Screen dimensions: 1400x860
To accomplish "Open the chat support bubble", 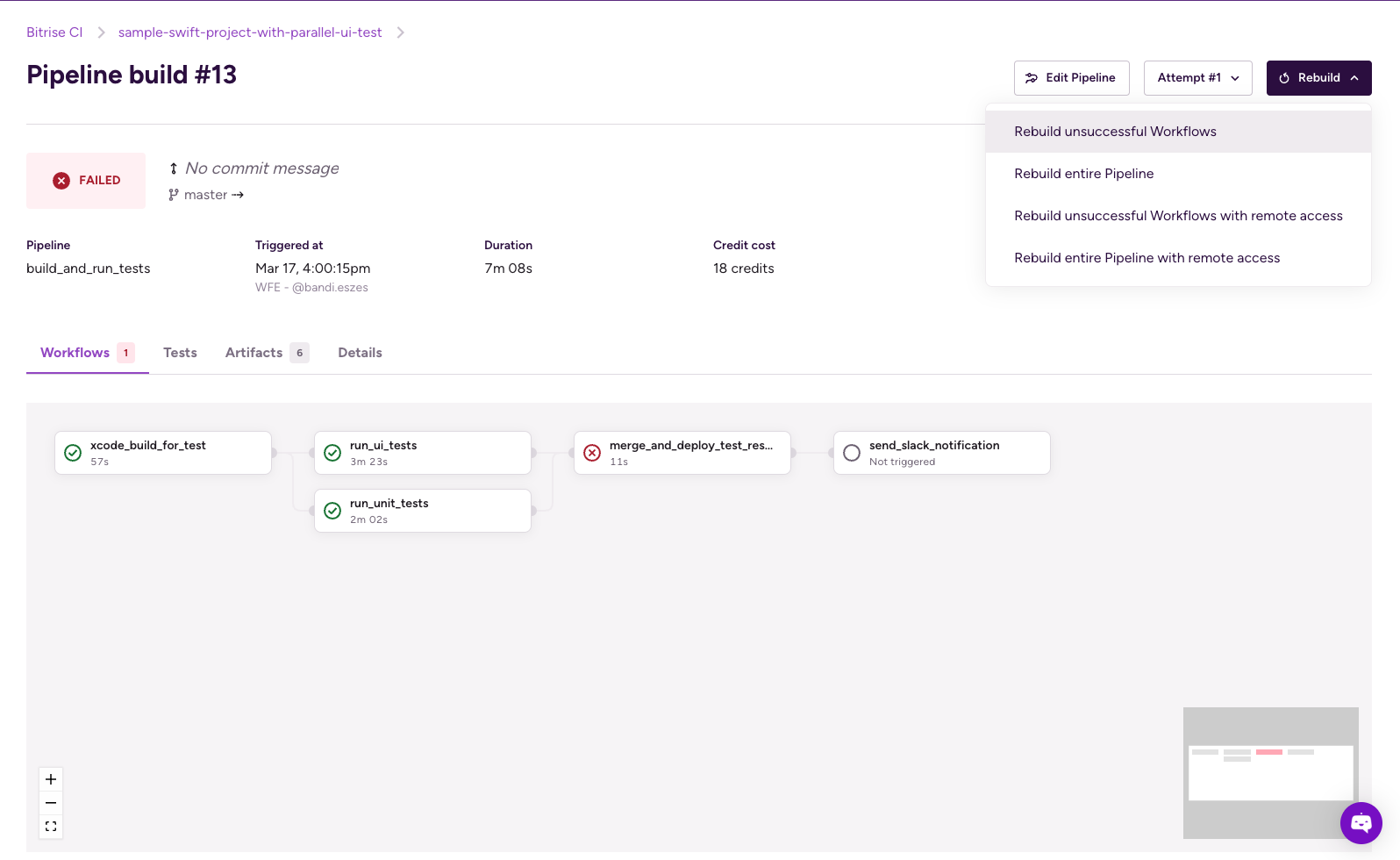I will (1361, 823).
